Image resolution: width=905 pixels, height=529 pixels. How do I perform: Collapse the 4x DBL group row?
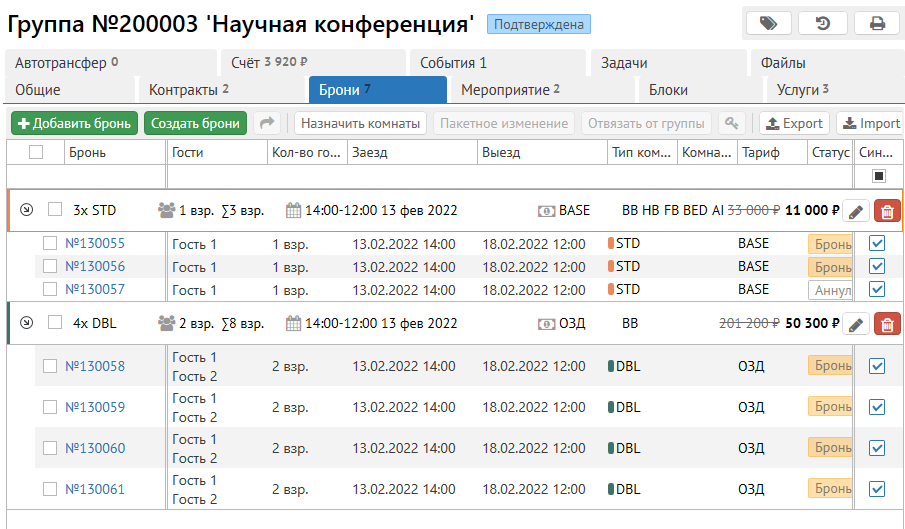point(26,323)
